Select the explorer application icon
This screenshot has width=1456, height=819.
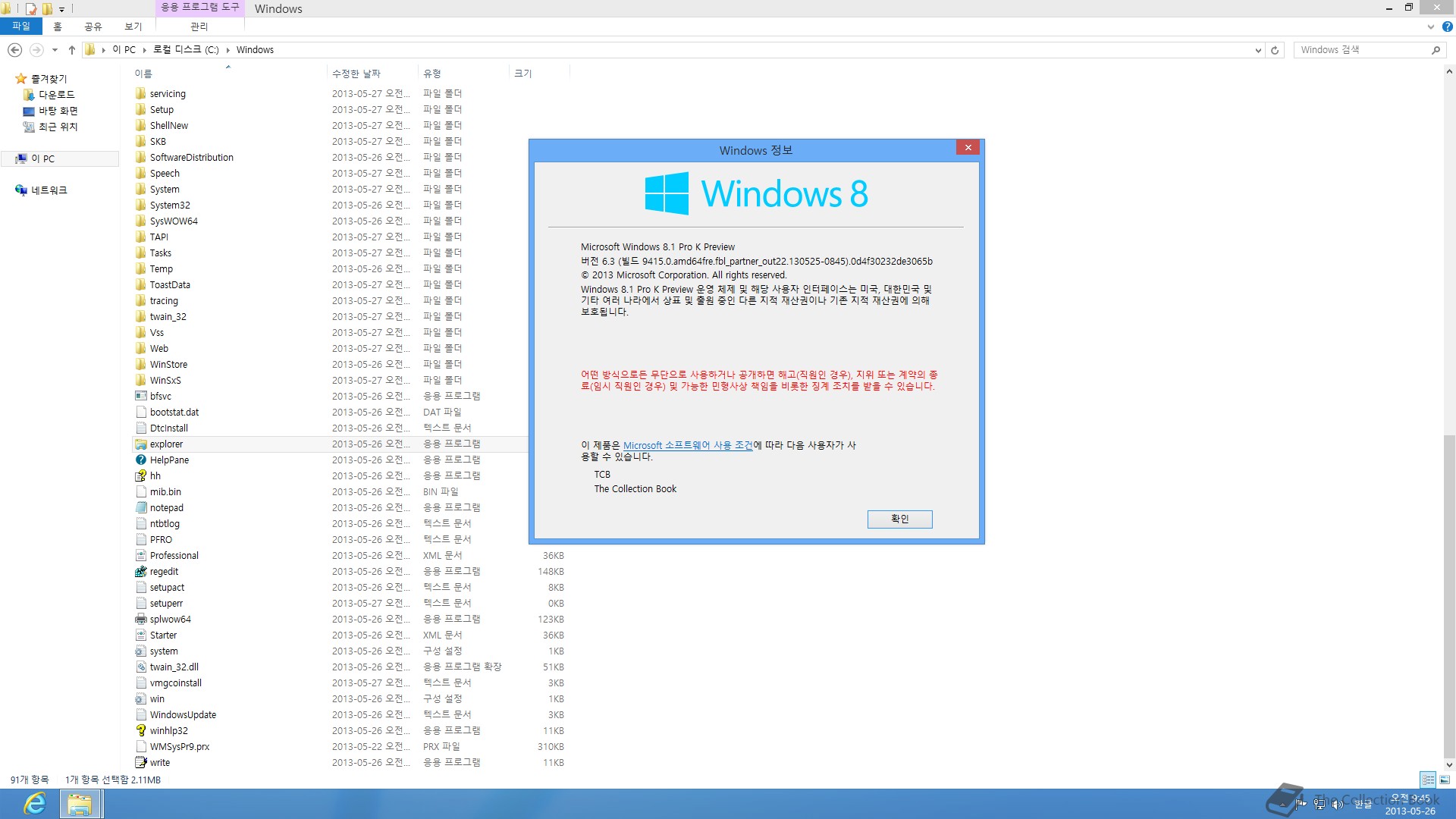tap(140, 444)
